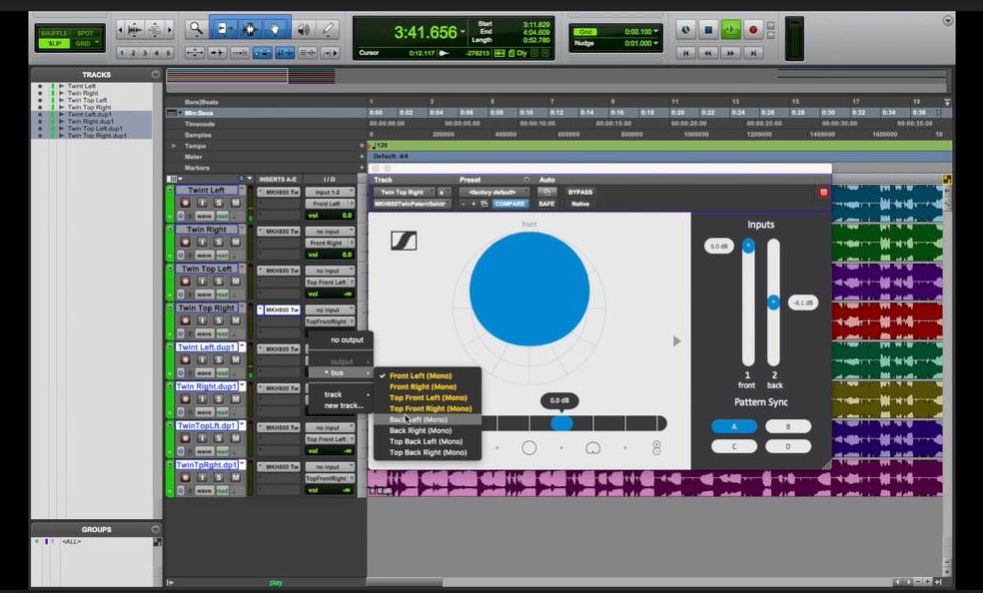Viewport: 983px width, 593px height.
Task: Click the Rewind transport button
Action: (708, 53)
